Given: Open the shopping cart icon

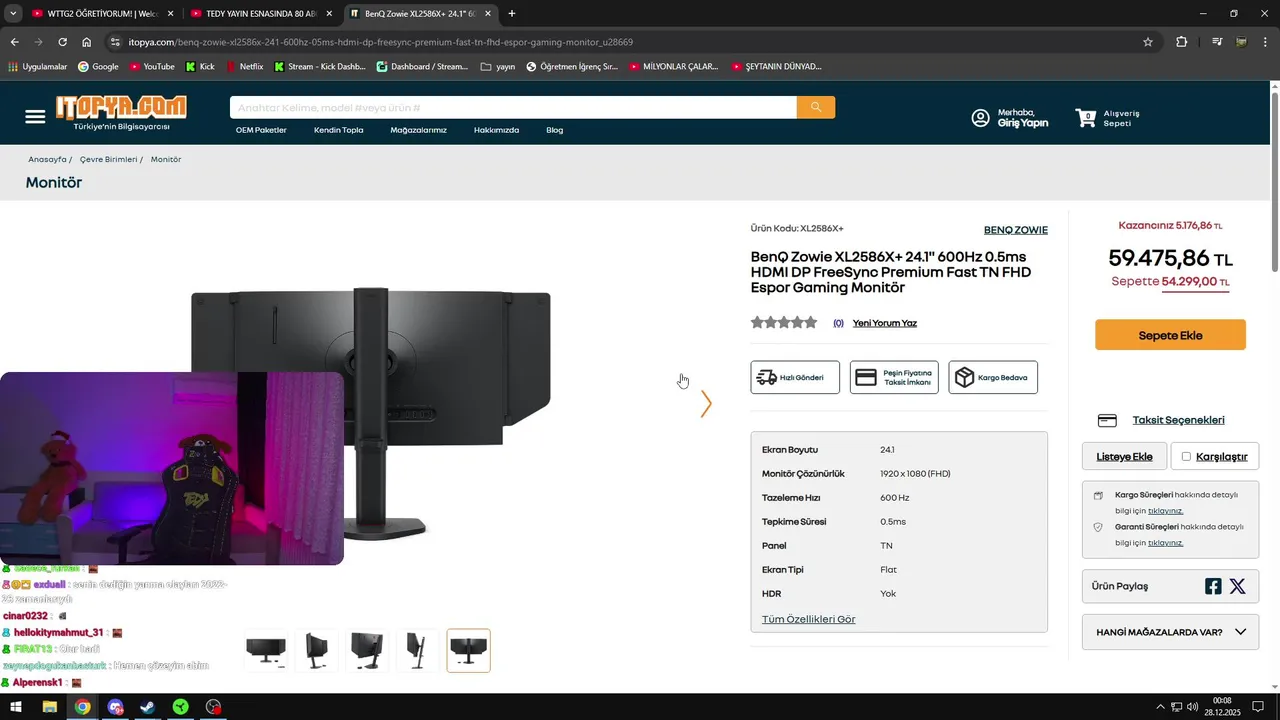Looking at the screenshot, I should [x=1085, y=118].
